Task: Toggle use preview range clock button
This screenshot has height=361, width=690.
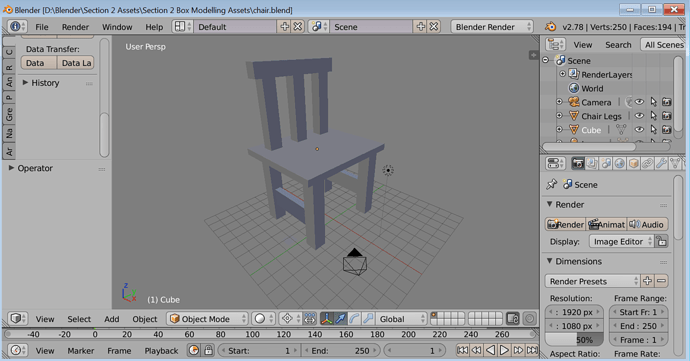Action: [x=194, y=350]
